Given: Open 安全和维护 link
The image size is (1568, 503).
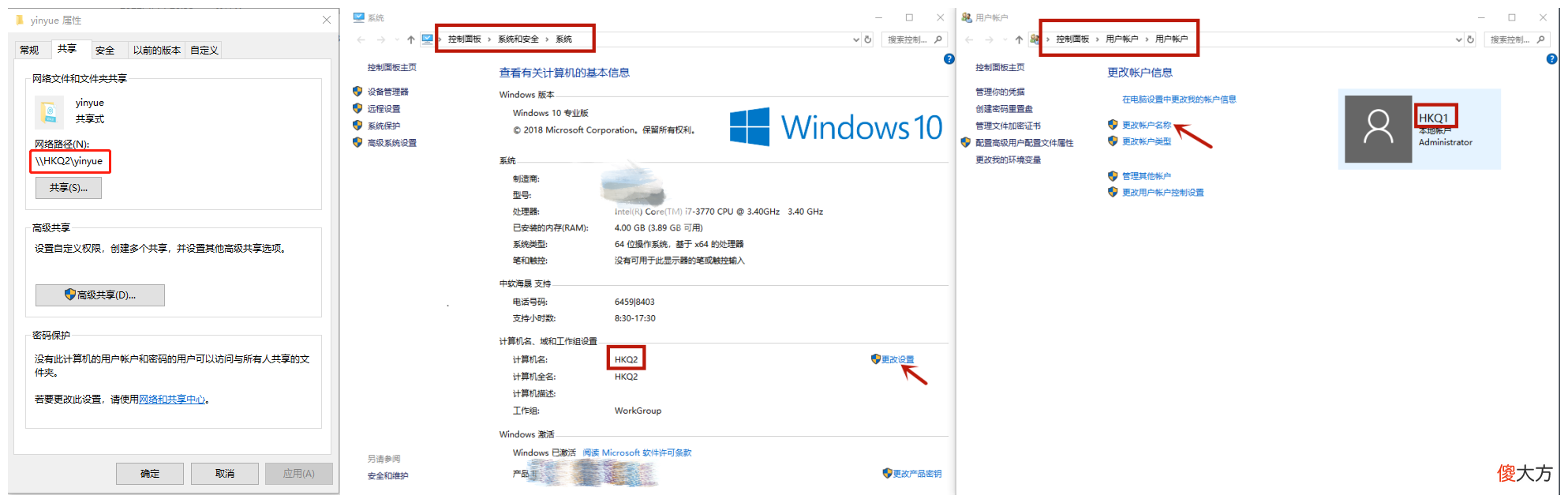Looking at the screenshot, I should (388, 476).
